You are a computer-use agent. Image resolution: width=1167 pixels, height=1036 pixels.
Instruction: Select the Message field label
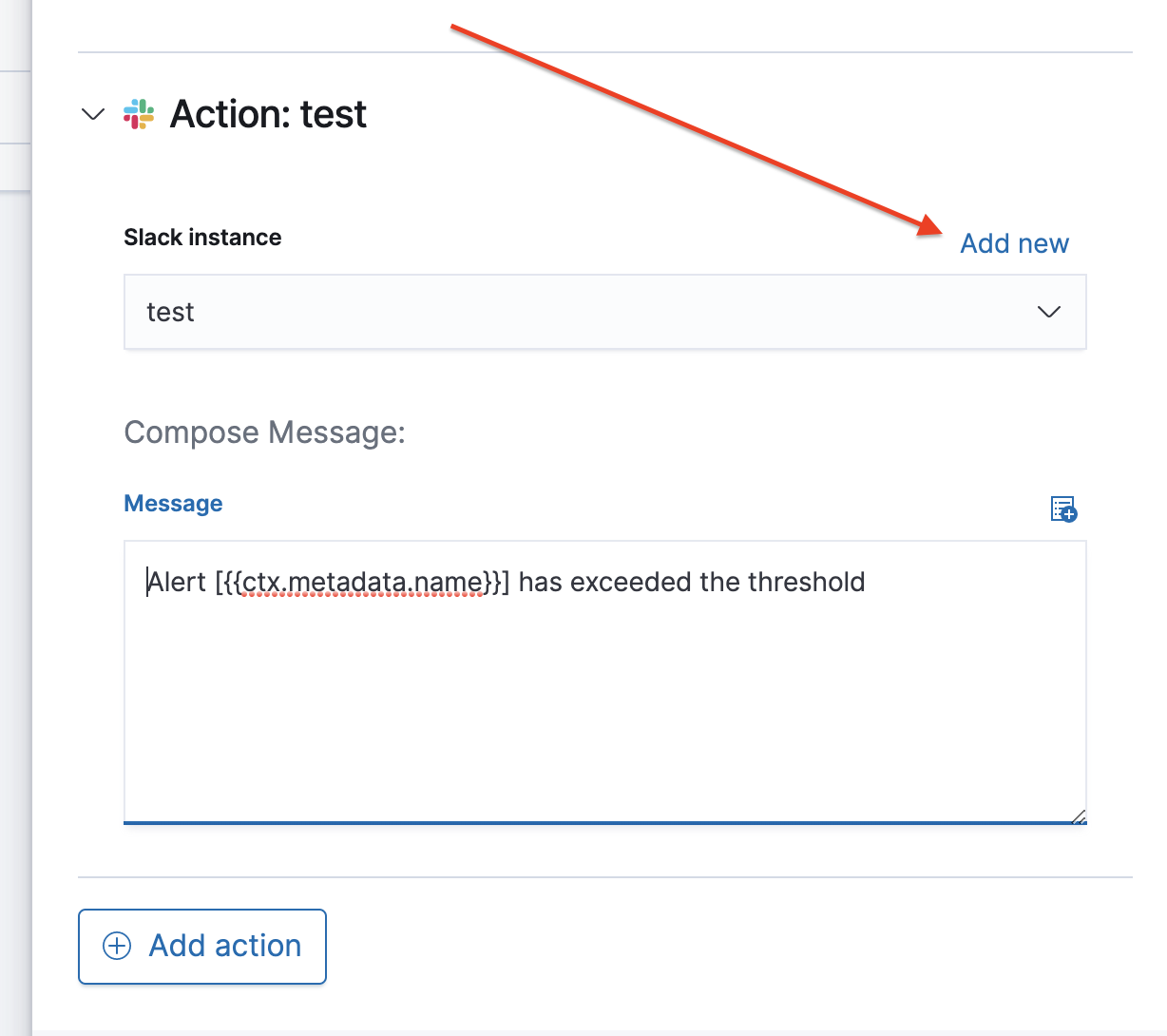click(174, 504)
